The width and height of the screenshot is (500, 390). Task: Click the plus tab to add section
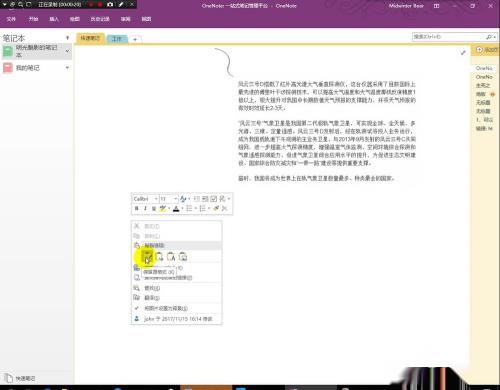(135, 39)
